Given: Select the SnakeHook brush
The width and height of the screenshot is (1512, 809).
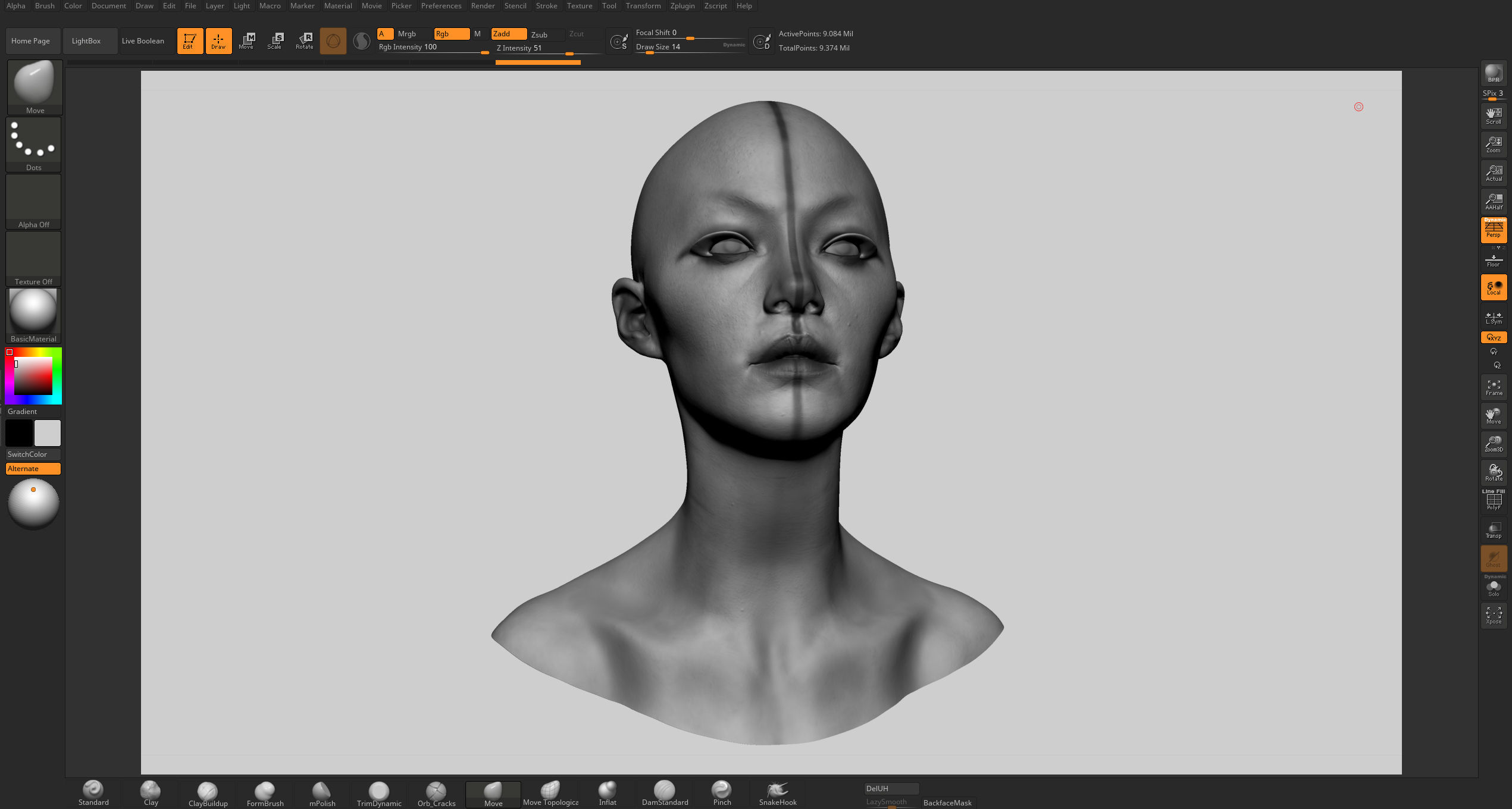Looking at the screenshot, I should (778, 794).
